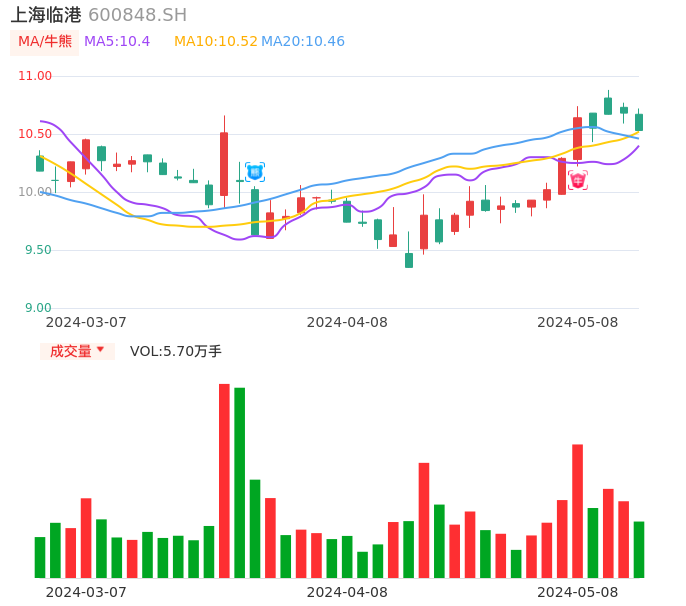Click the 10.50 price axis label
This screenshot has width=686, height=606.
[x=35, y=134]
